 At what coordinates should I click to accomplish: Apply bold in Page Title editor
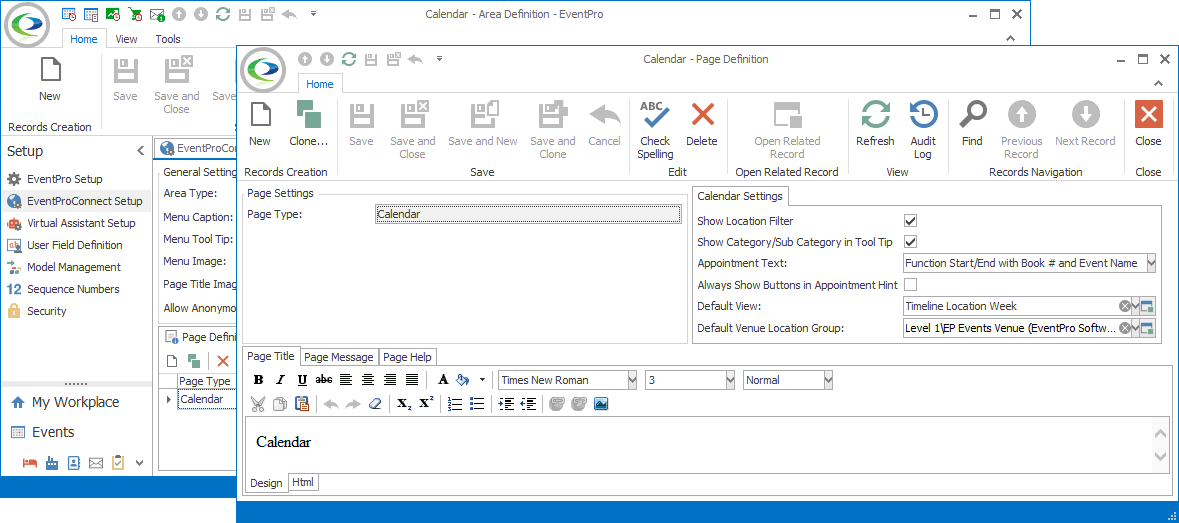pos(259,380)
